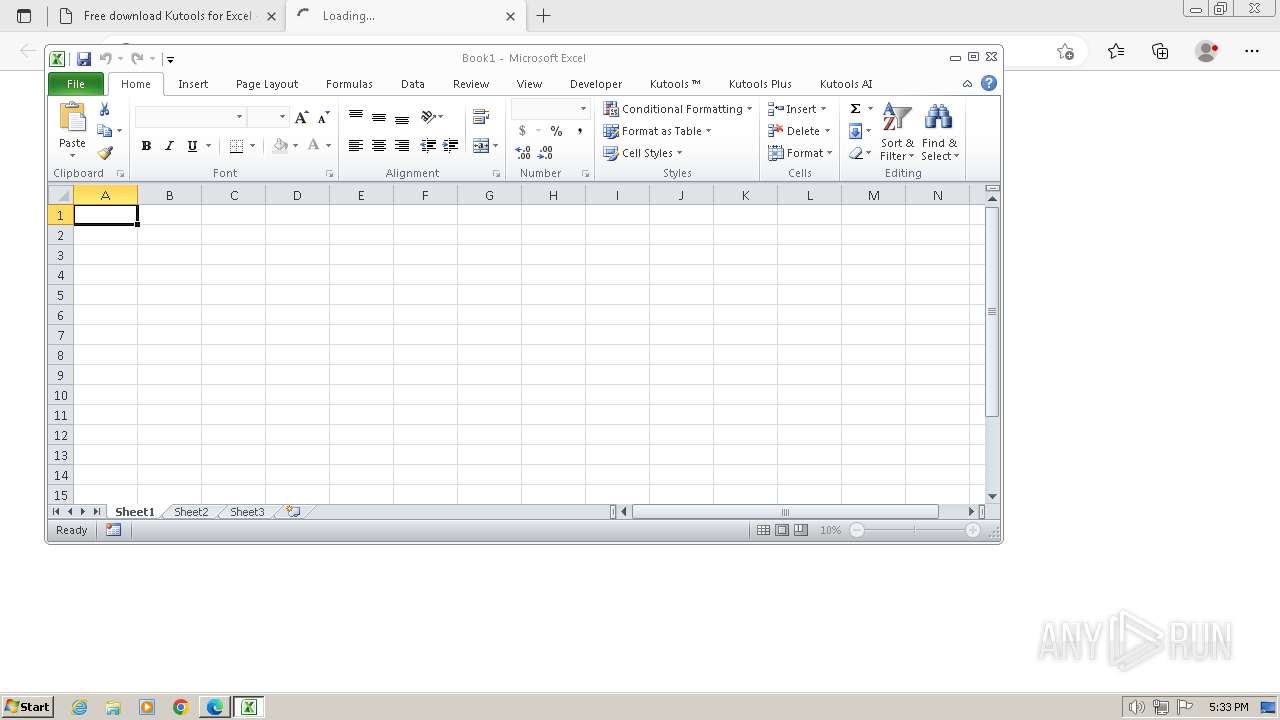This screenshot has width=1280, height=720.
Task: Open Sort & Filter dropdown
Action: coord(897,132)
